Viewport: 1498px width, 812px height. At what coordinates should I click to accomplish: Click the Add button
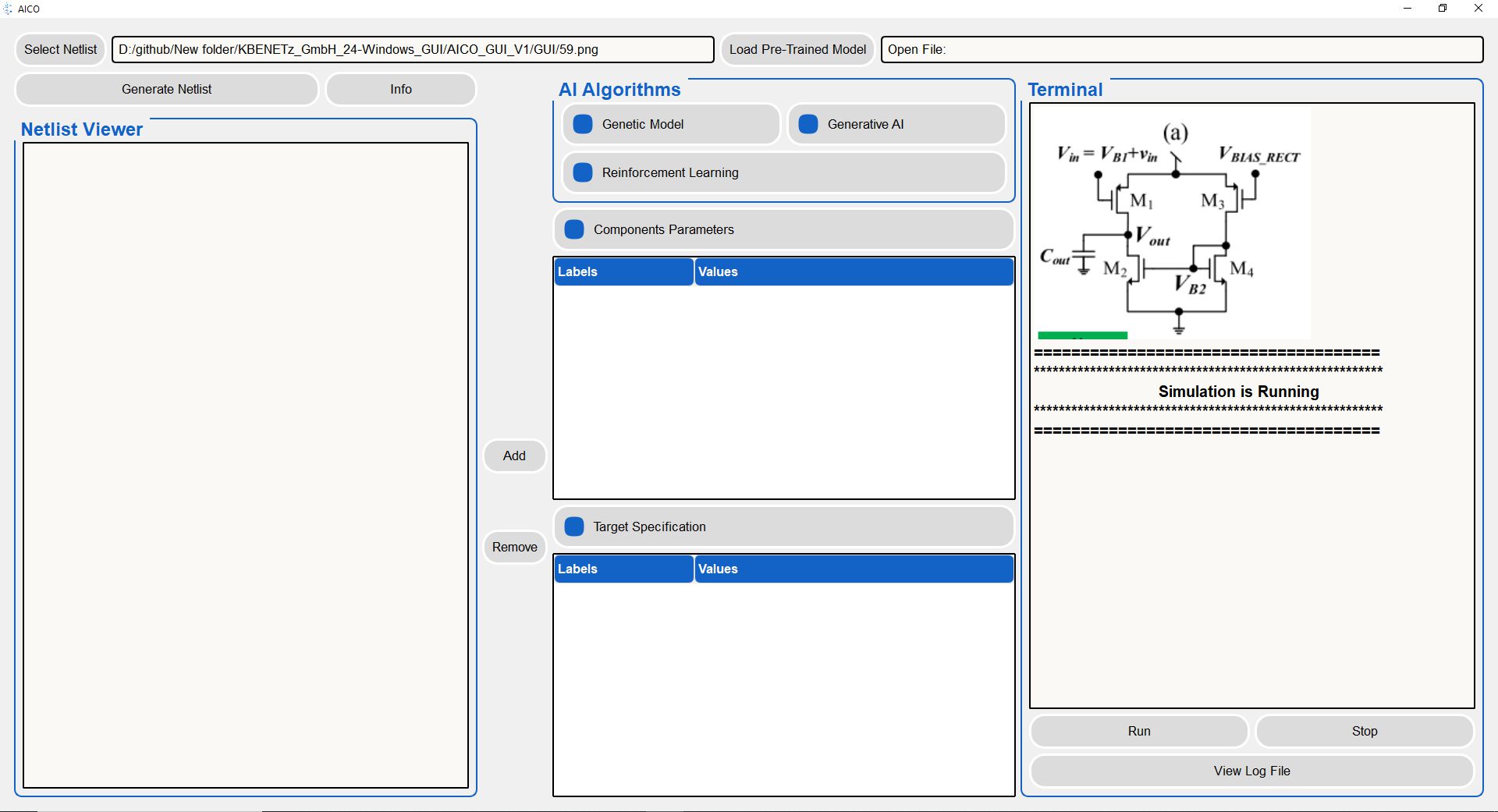(514, 456)
